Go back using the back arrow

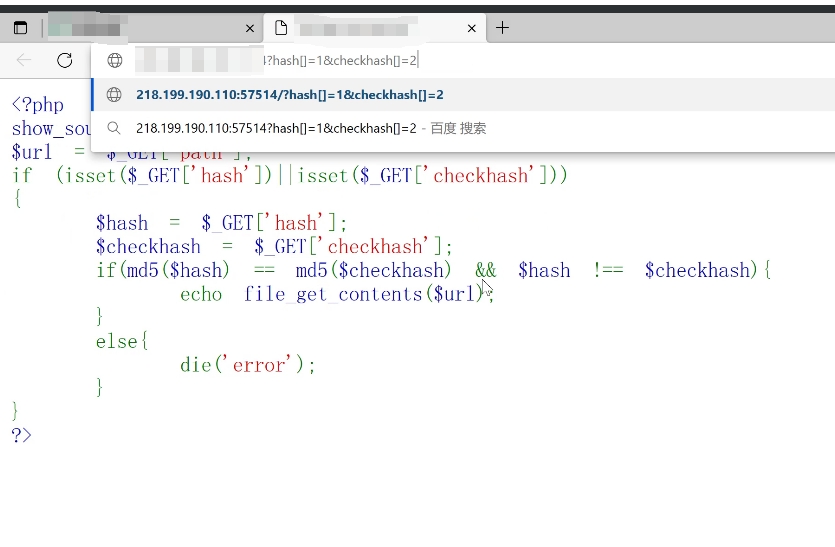[24, 60]
